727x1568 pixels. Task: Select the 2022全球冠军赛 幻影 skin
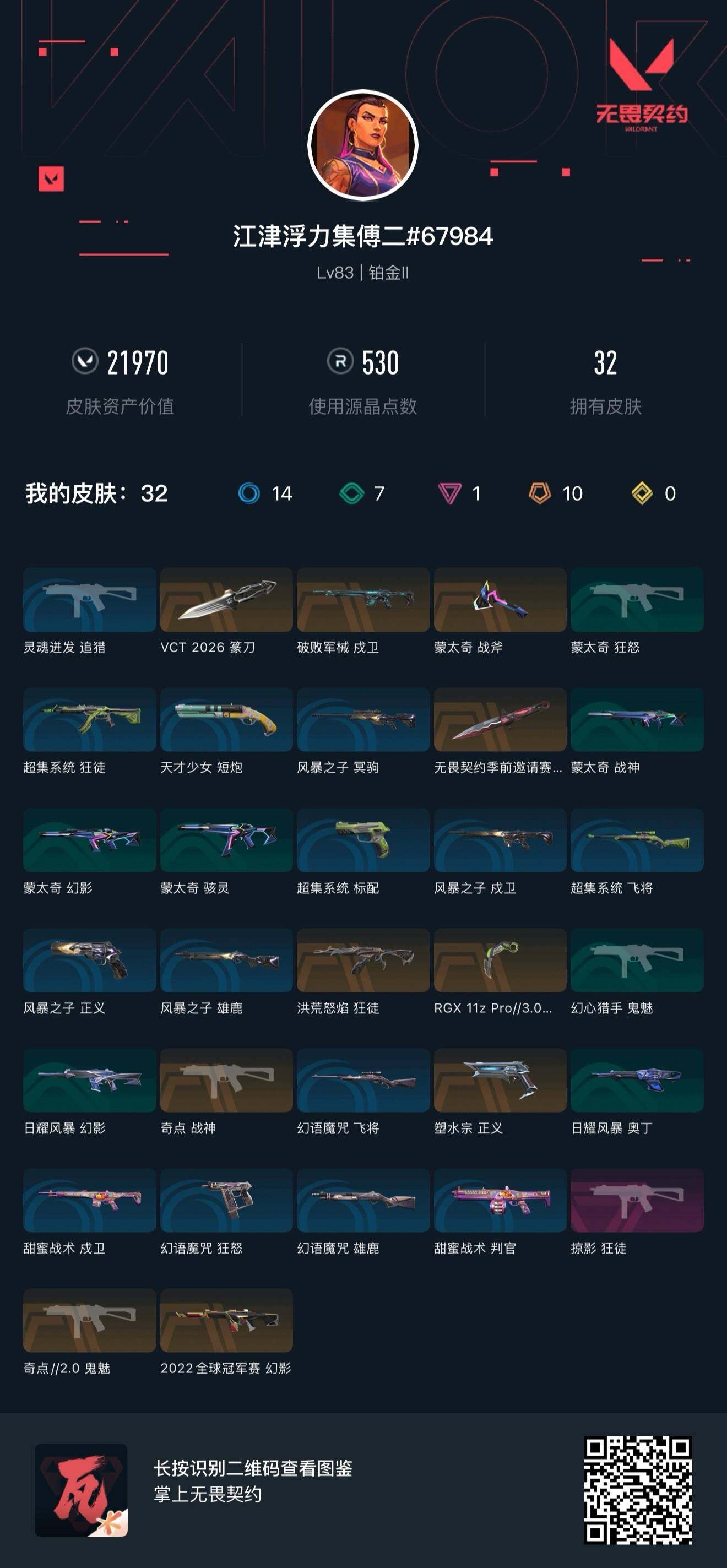[x=226, y=1320]
